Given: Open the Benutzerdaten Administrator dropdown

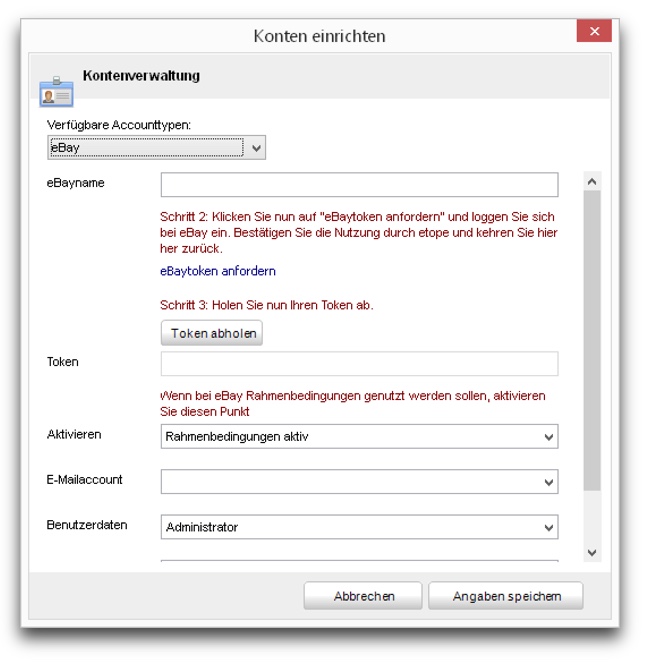Looking at the screenshot, I should pos(359,527).
